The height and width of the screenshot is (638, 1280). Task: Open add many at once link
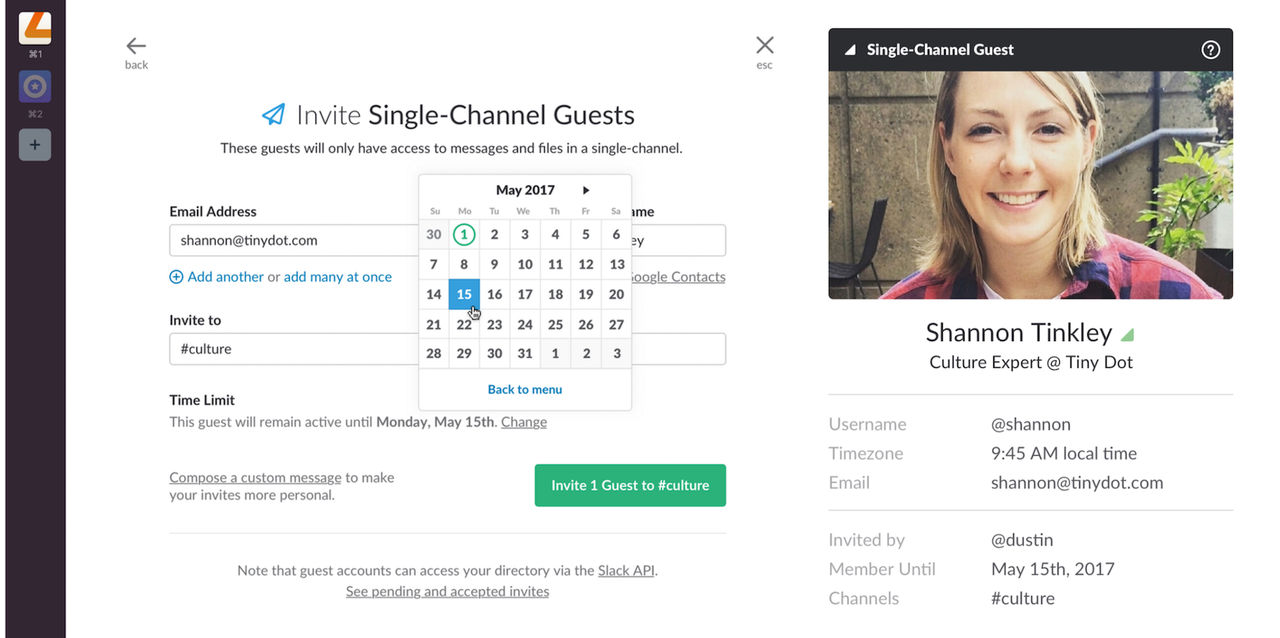point(338,277)
